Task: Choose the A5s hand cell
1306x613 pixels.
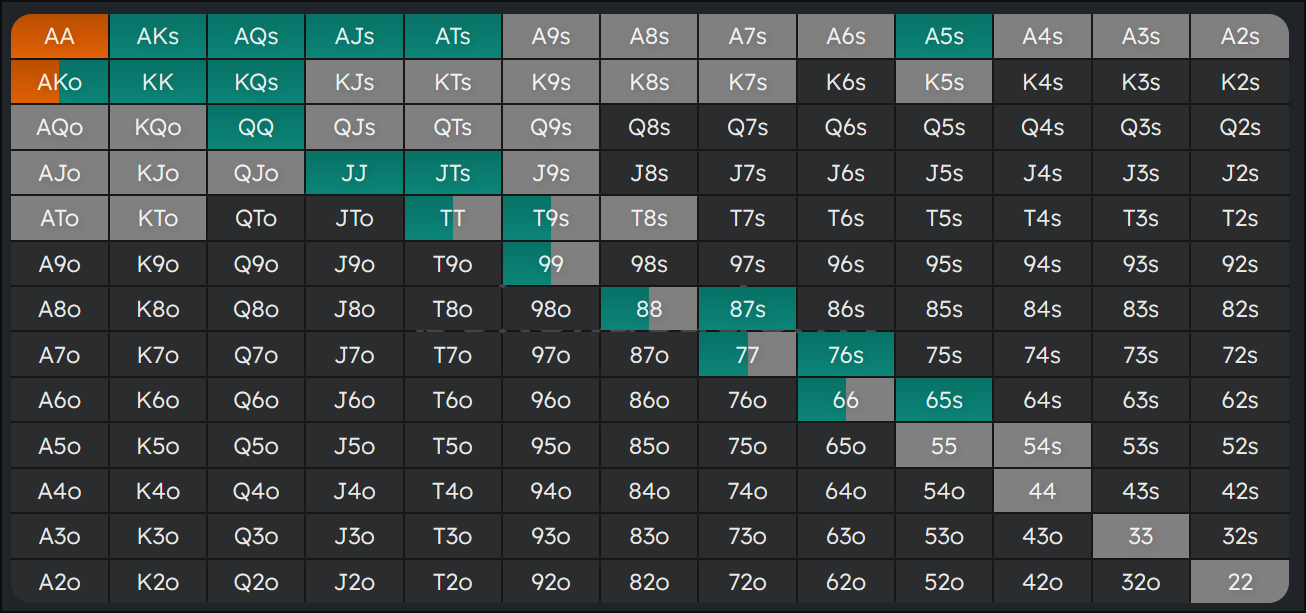Action: 944,36
